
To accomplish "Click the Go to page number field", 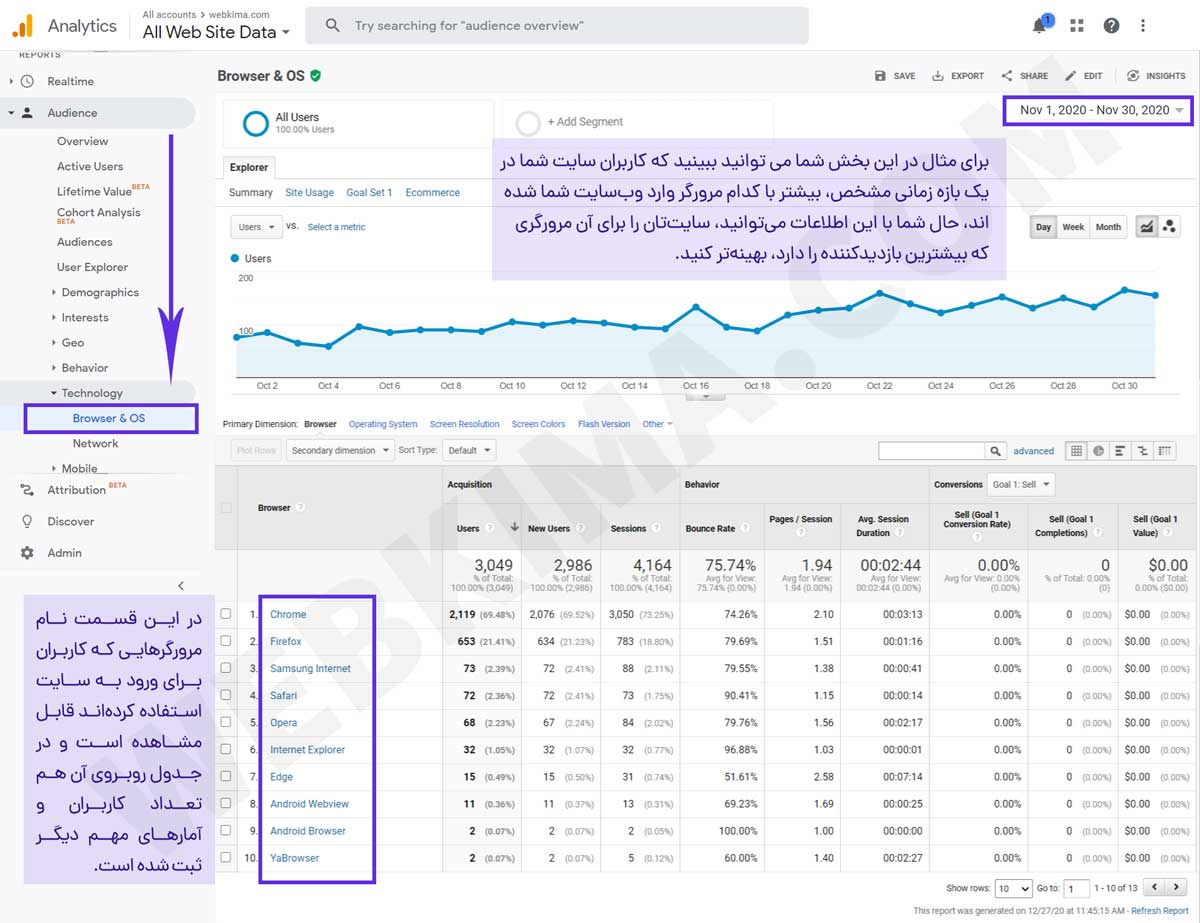I will coord(1076,888).
